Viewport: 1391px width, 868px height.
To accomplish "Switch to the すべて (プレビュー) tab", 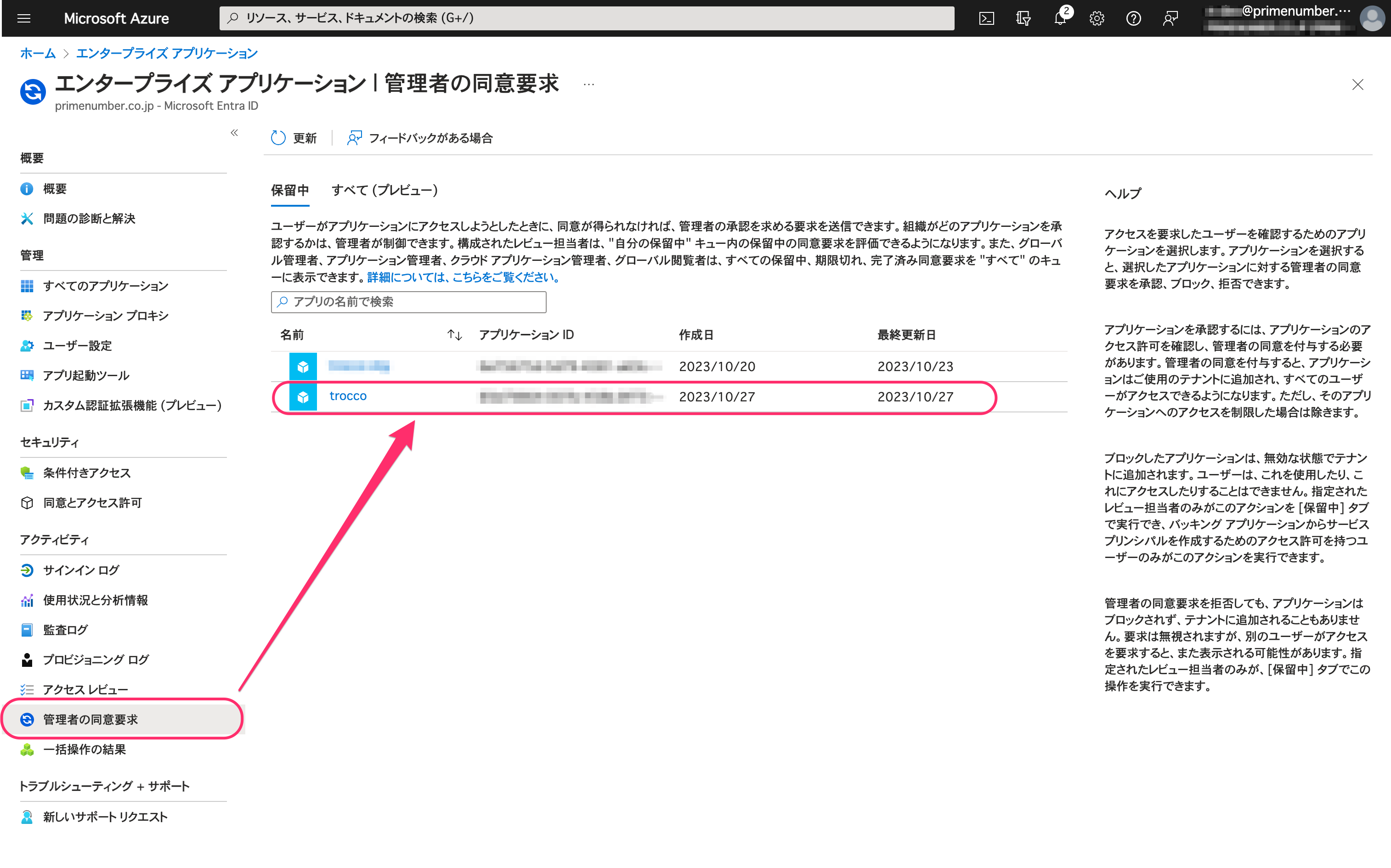I will (385, 190).
